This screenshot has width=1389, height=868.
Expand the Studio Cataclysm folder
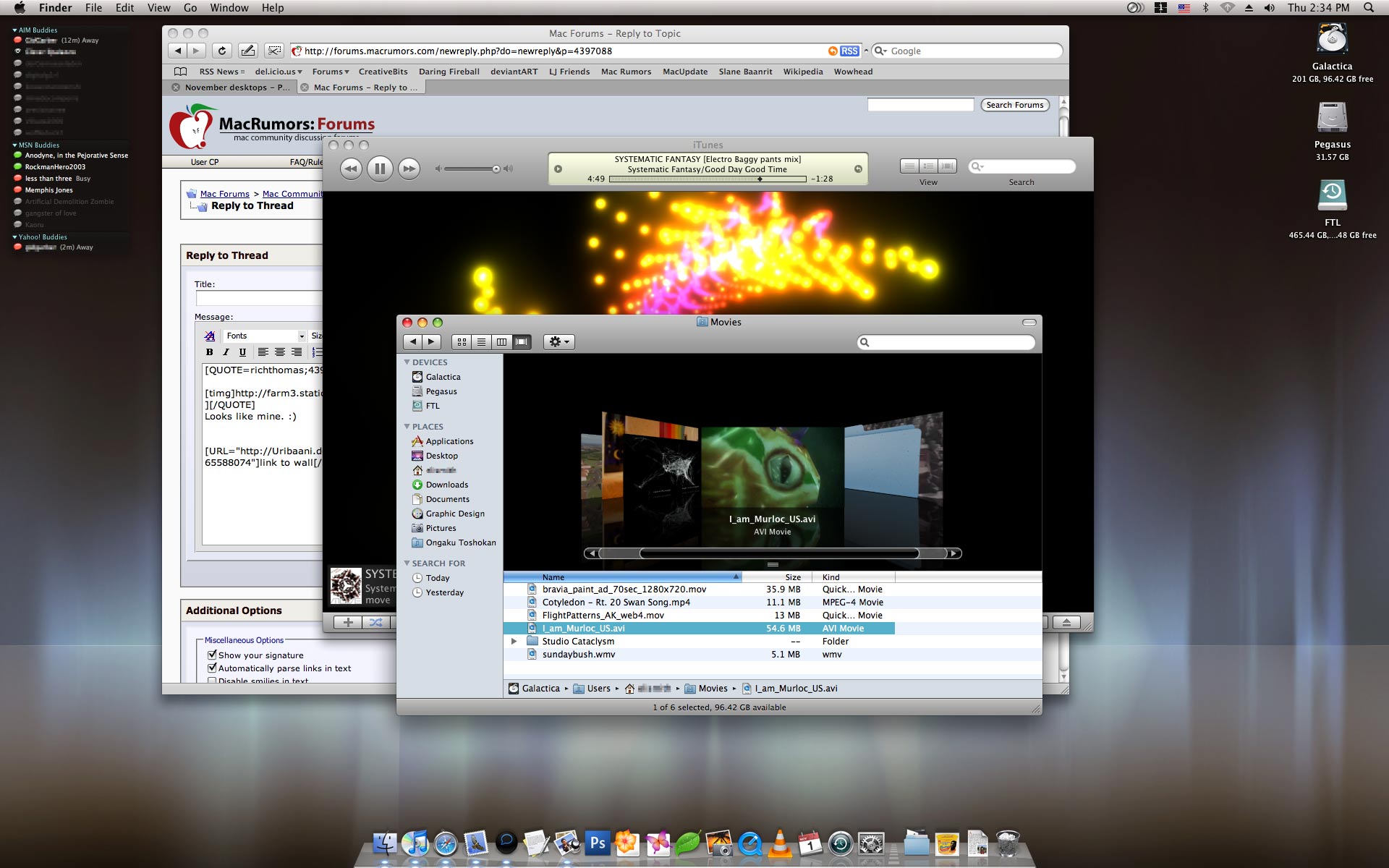[514, 642]
